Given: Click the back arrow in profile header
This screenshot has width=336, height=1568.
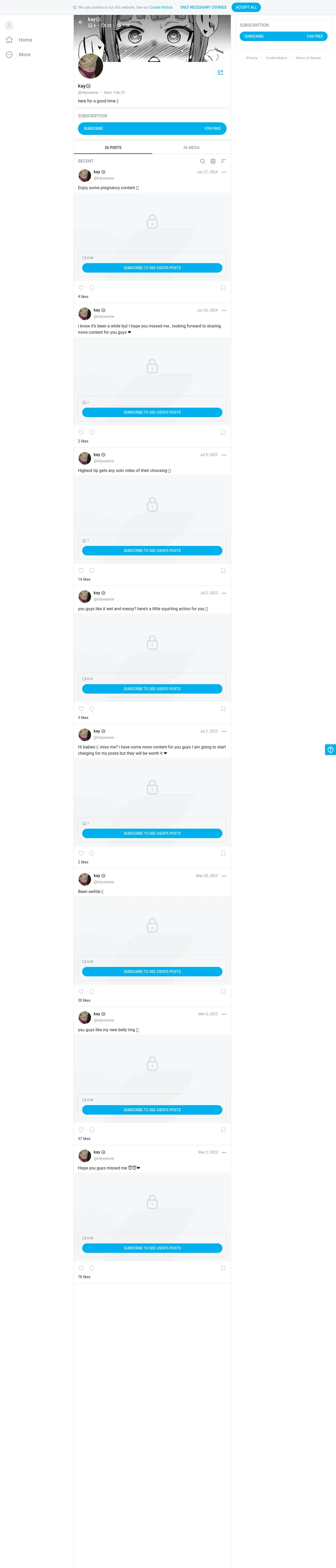Looking at the screenshot, I should point(81,22).
